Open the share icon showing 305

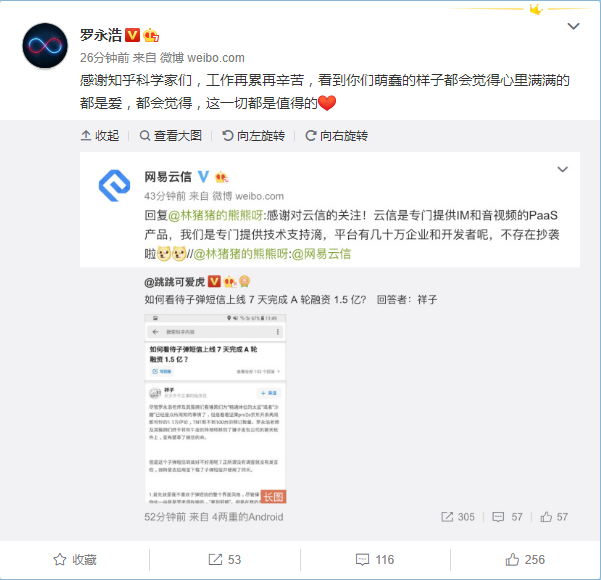[x=458, y=517]
